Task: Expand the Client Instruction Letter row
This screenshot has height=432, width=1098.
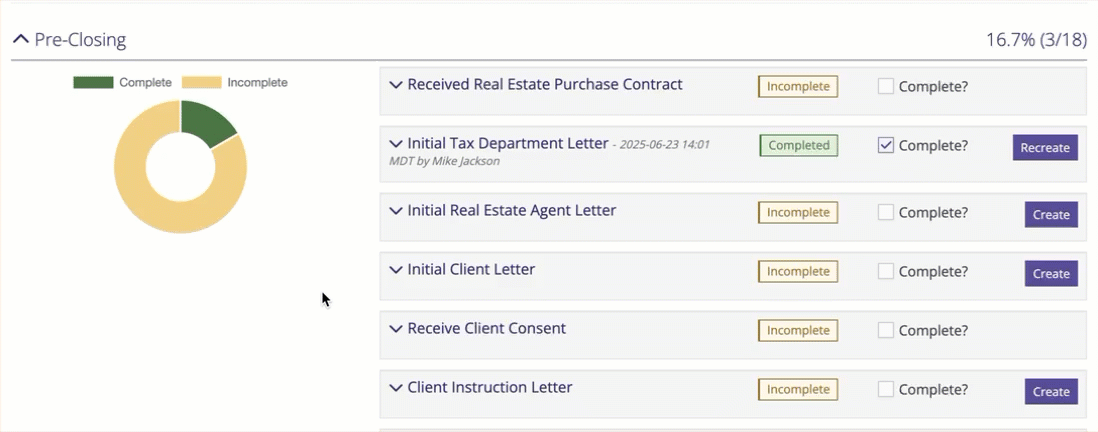Action: (395, 388)
